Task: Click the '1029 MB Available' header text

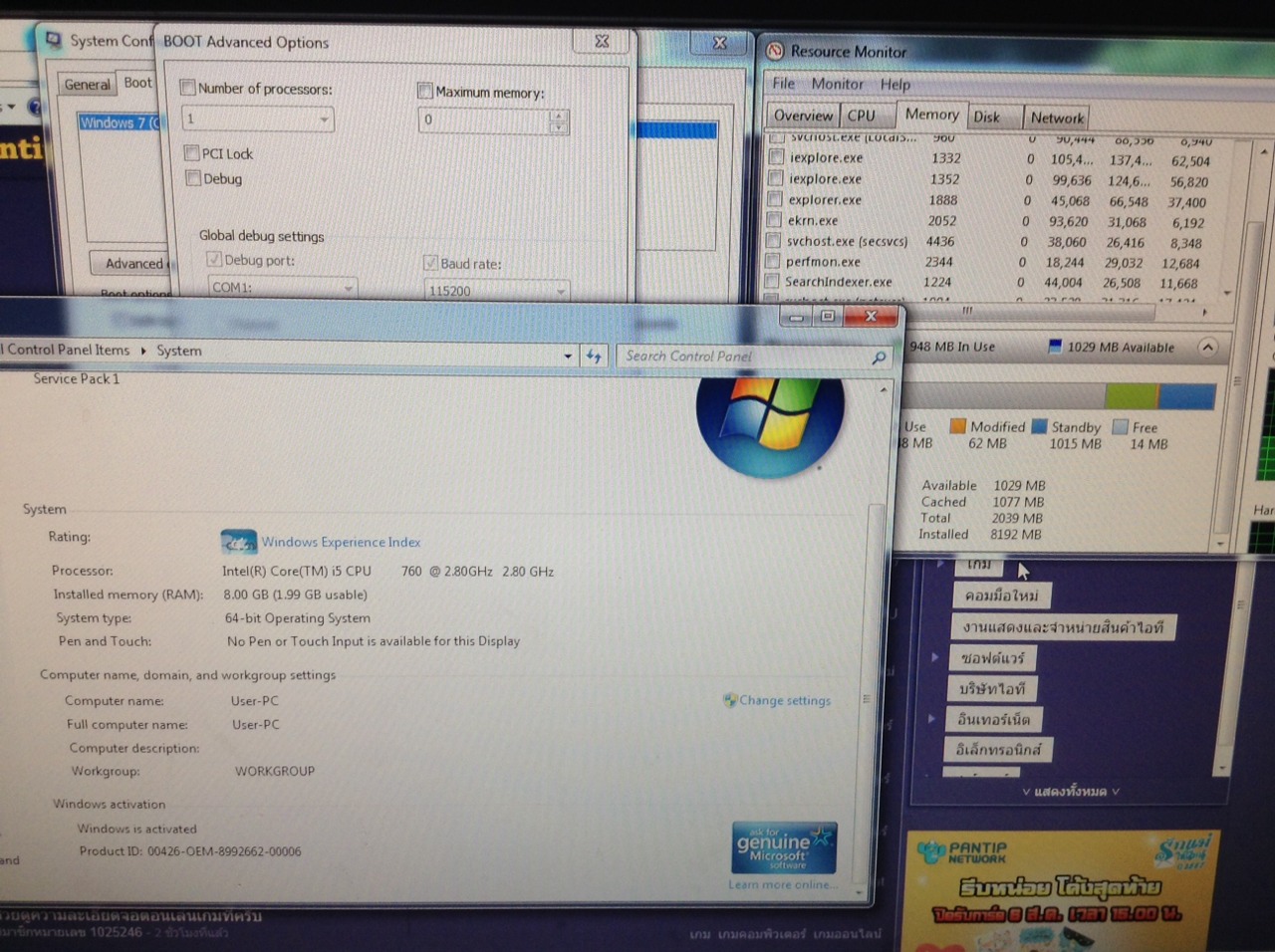Action: [x=1121, y=348]
